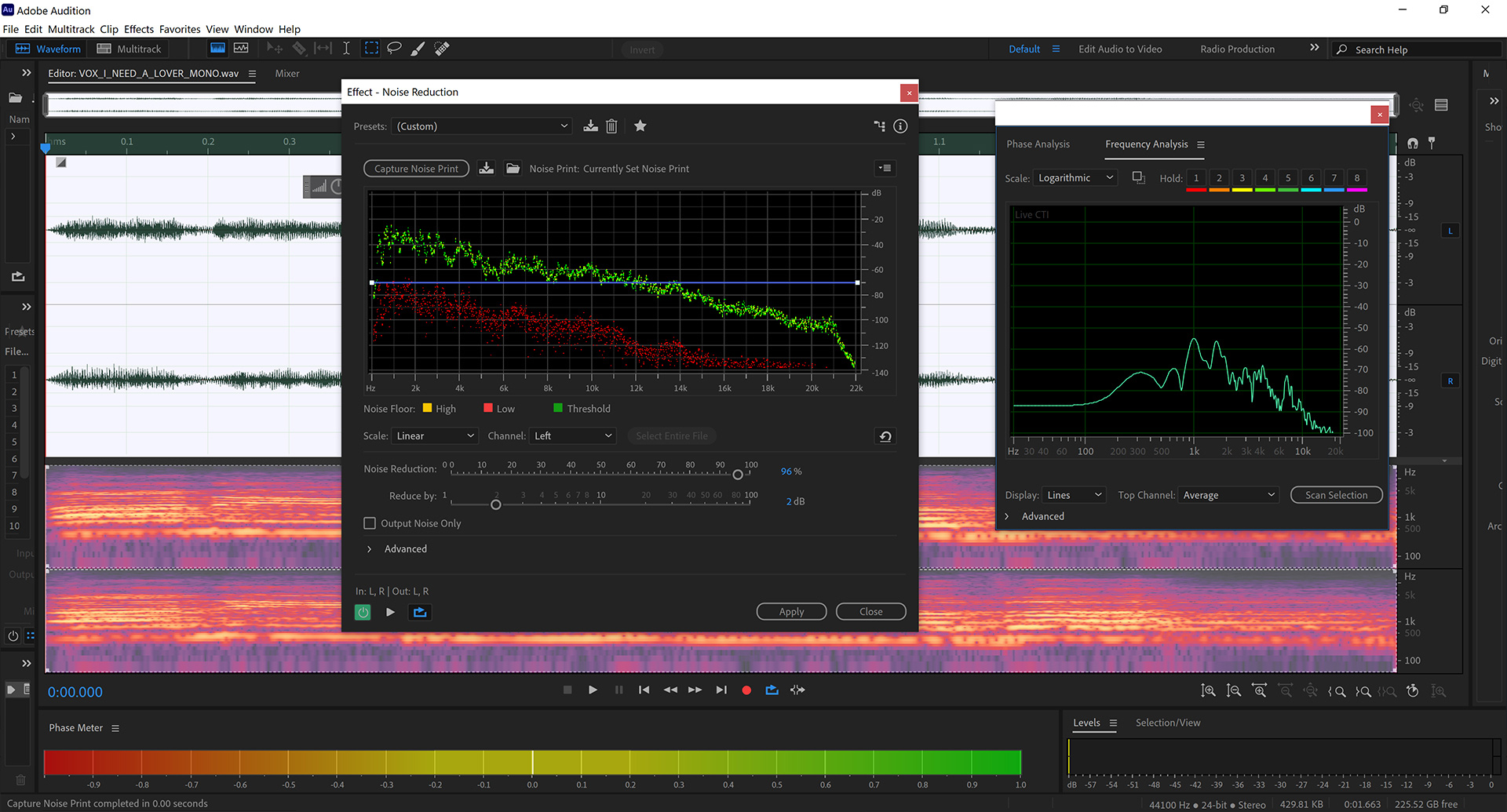Image resolution: width=1507 pixels, height=812 pixels.
Task: Click the Record button in transport
Action: (x=746, y=690)
